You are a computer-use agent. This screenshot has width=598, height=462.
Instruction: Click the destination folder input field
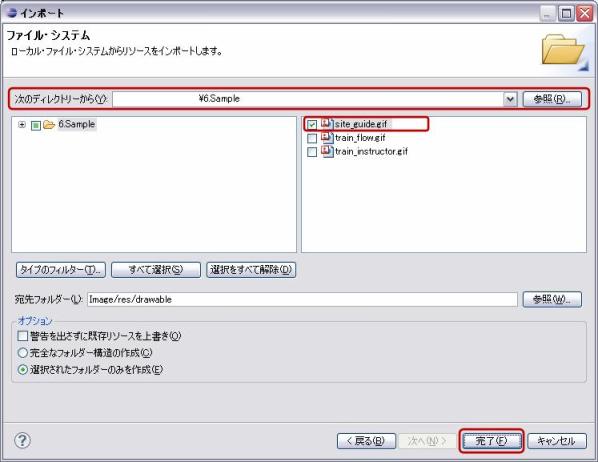click(x=302, y=299)
